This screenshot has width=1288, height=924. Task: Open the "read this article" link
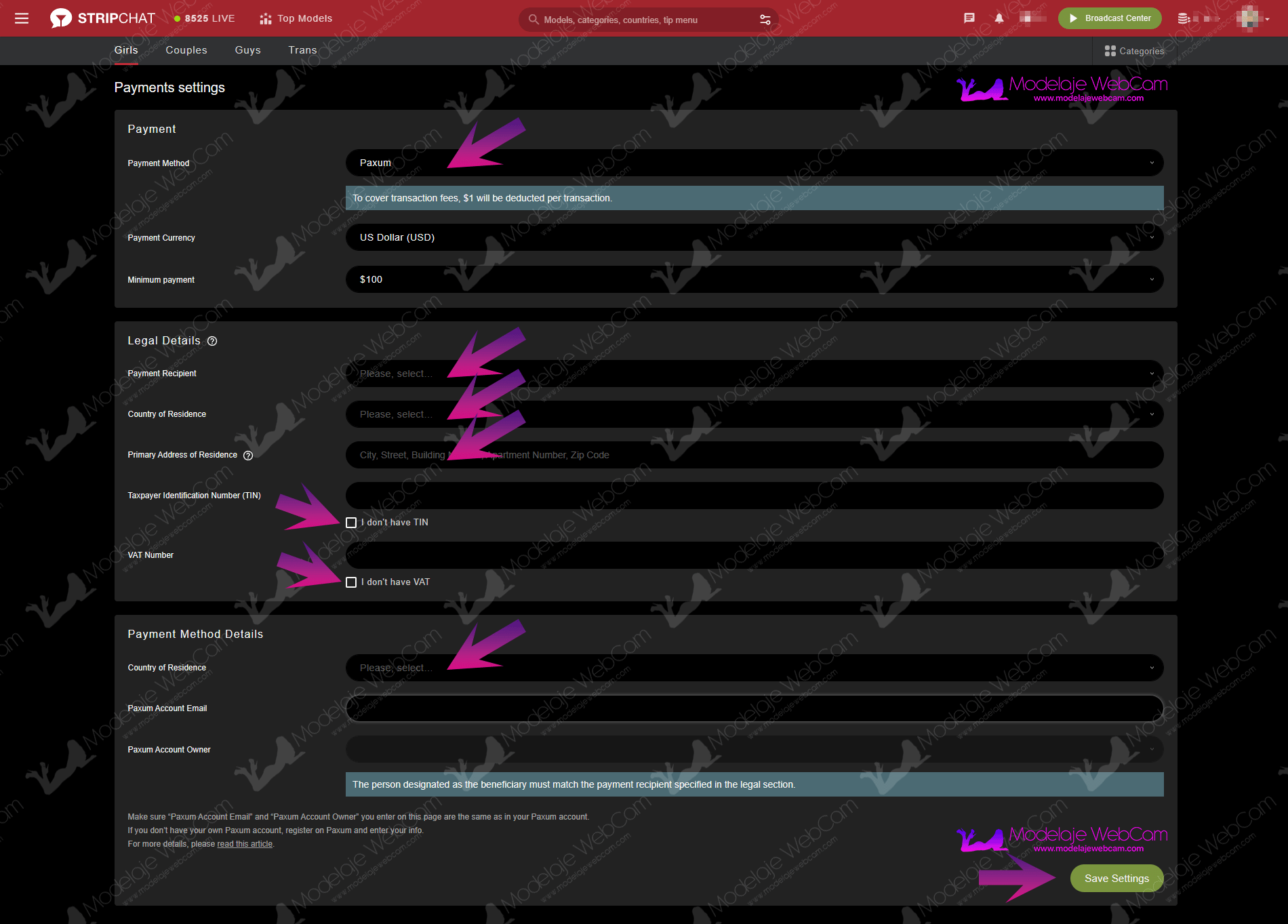[245, 844]
